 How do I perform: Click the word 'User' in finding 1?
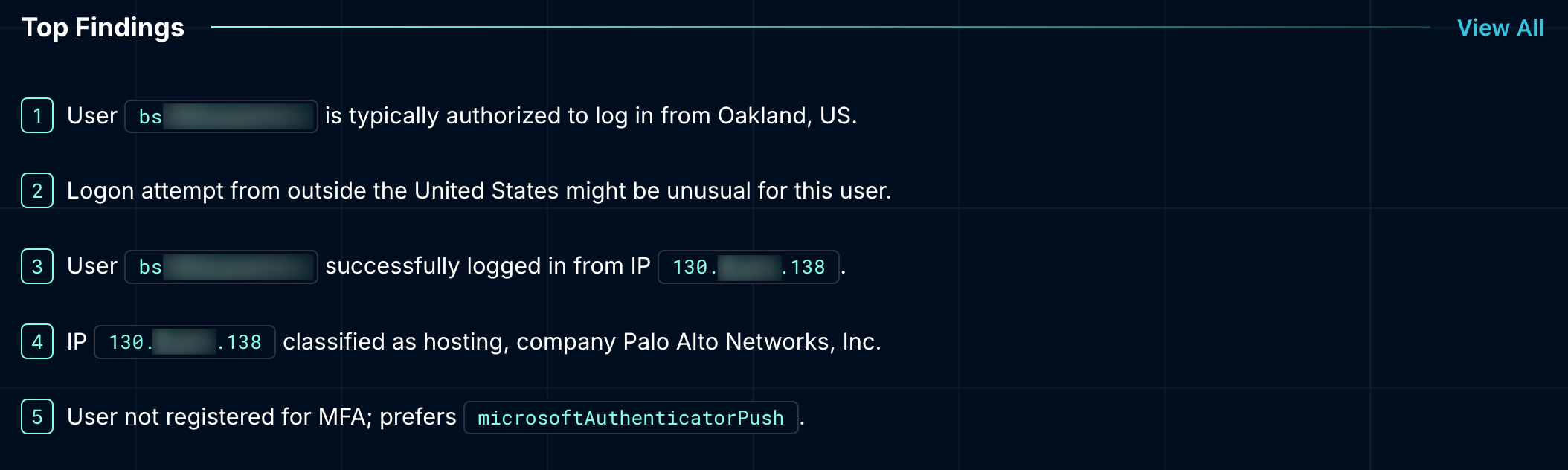pos(92,116)
